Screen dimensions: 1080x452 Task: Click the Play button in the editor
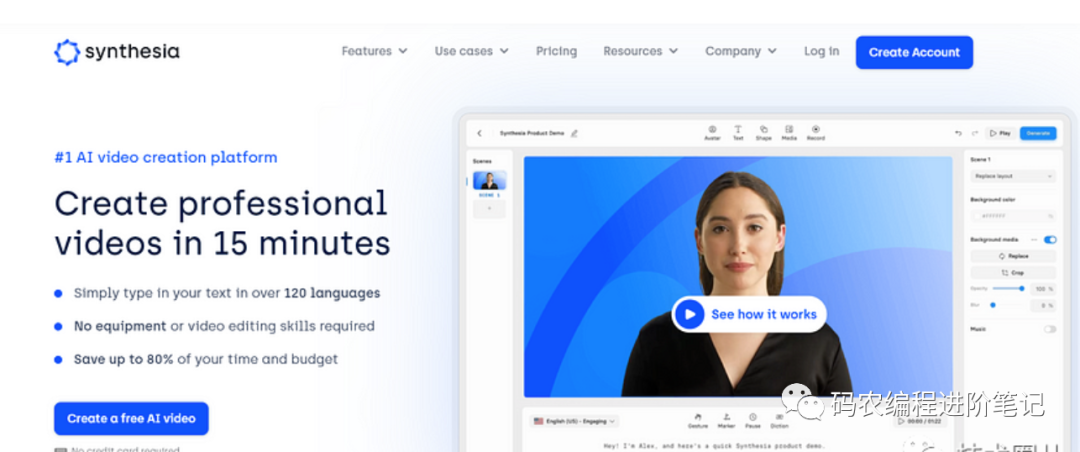click(x=1001, y=133)
